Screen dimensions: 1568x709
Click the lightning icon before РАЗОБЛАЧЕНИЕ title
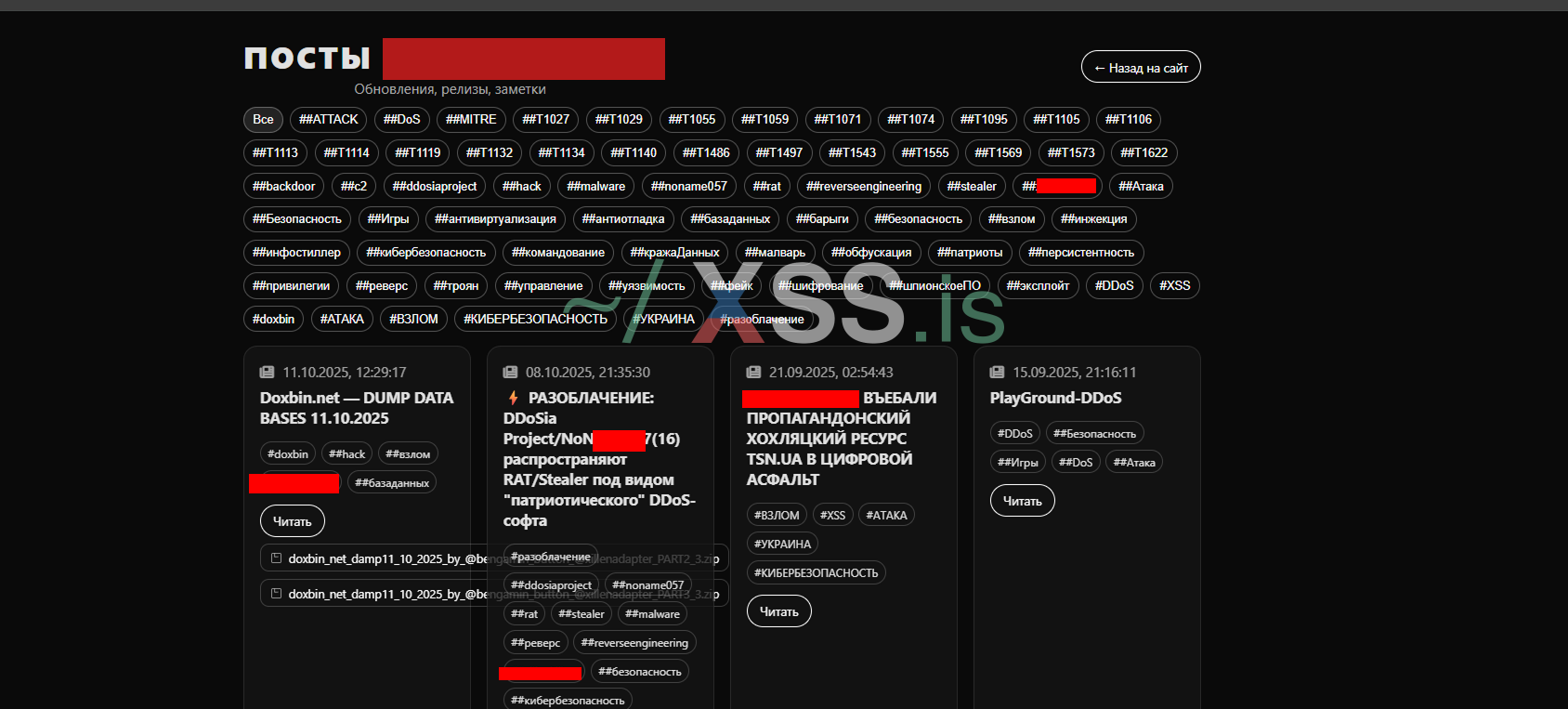513,398
